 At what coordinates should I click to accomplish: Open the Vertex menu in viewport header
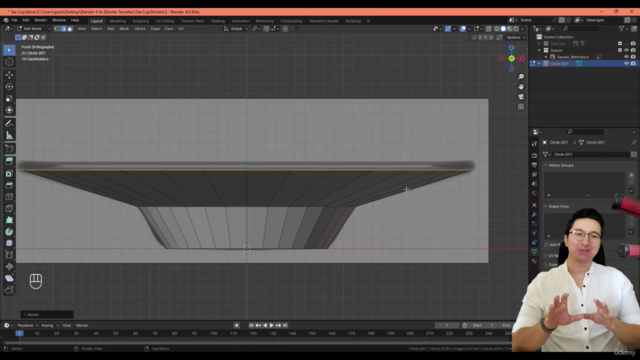pyautogui.click(x=140, y=29)
